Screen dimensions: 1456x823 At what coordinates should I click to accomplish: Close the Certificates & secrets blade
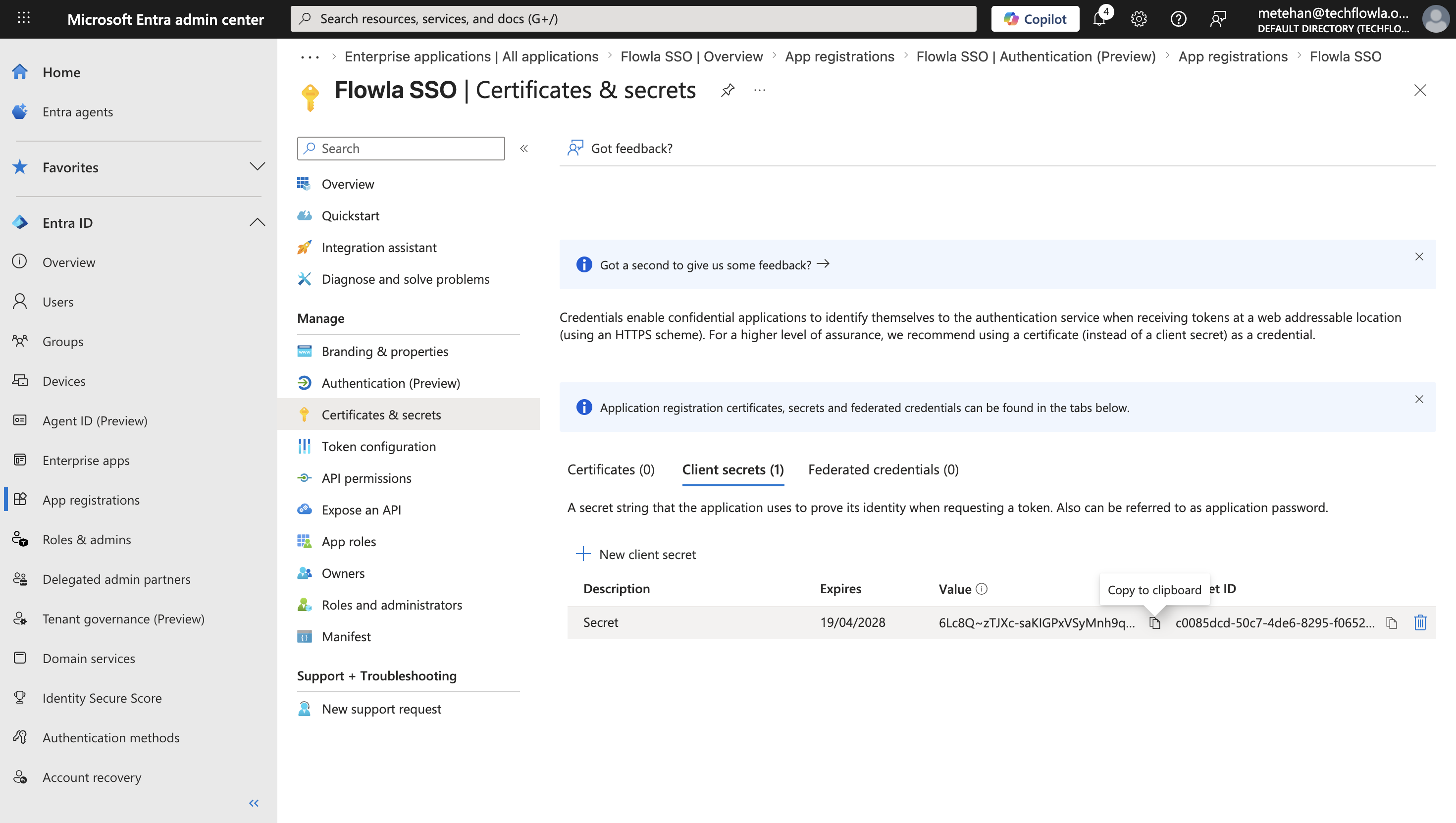click(x=1420, y=90)
